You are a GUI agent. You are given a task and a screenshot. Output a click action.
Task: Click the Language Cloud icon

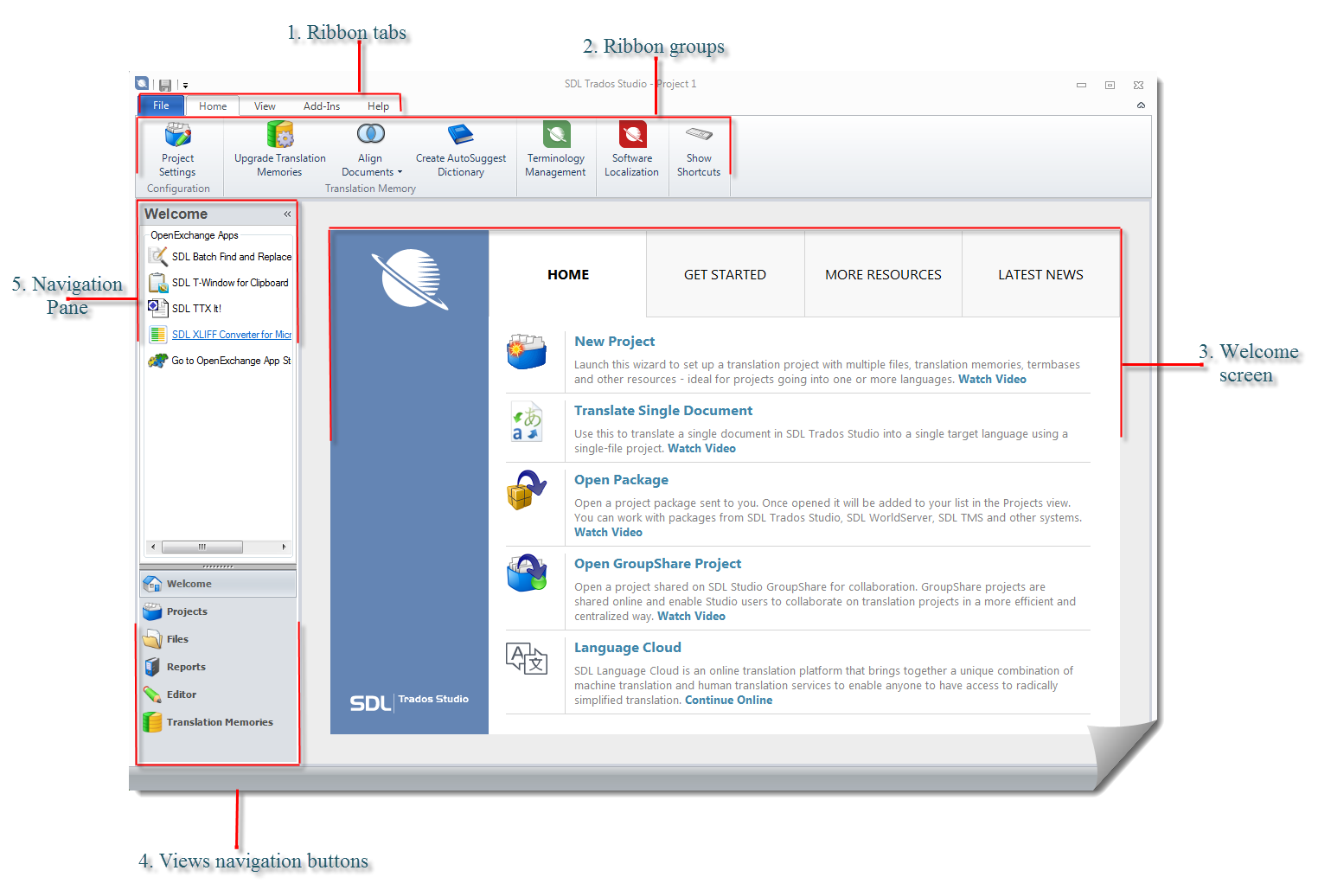527,658
